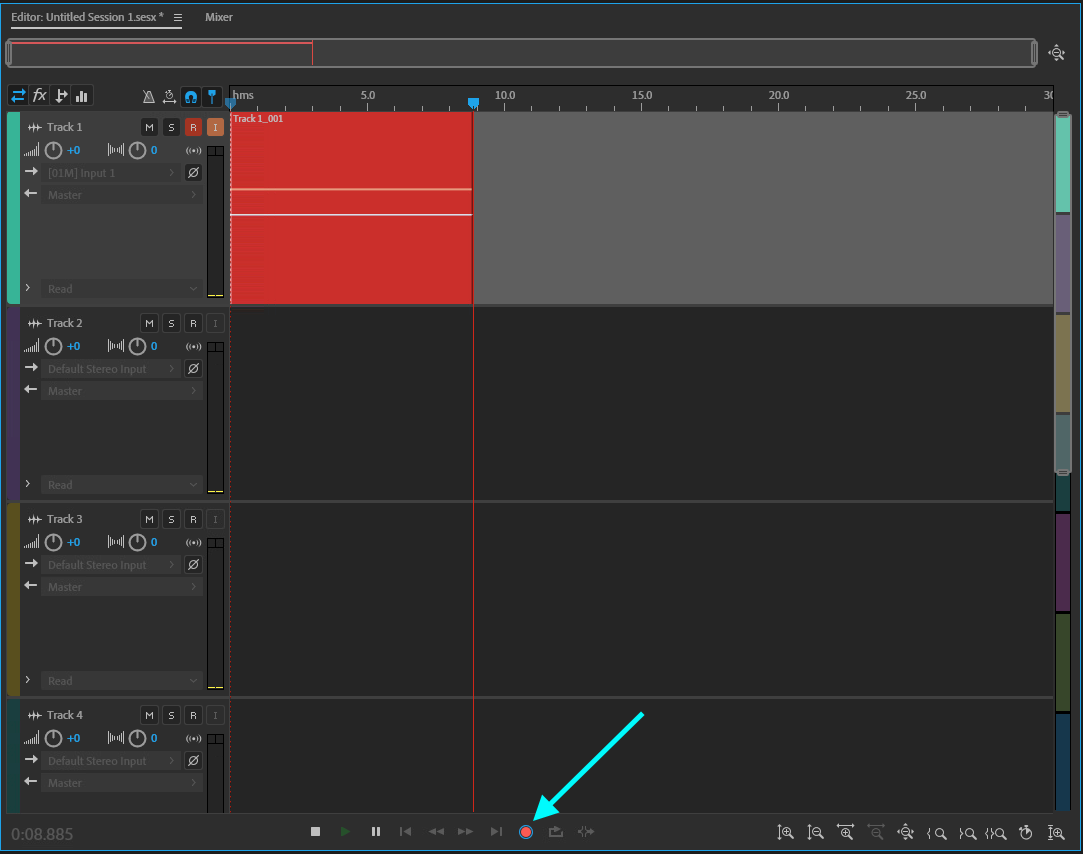
Task: Disarm record on Track 1
Action: [x=193, y=127]
